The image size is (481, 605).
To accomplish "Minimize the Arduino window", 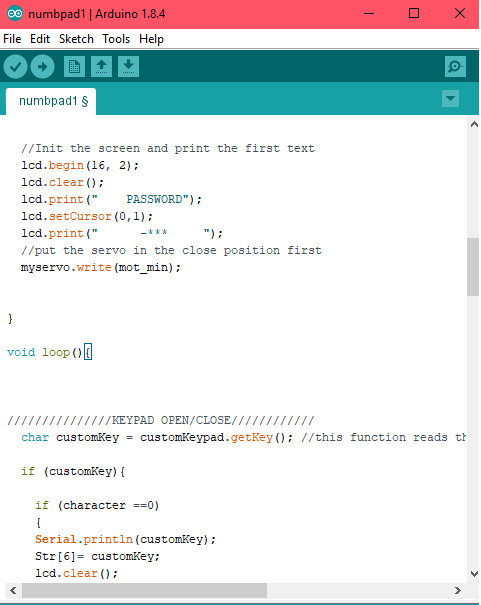I will click(369, 14).
